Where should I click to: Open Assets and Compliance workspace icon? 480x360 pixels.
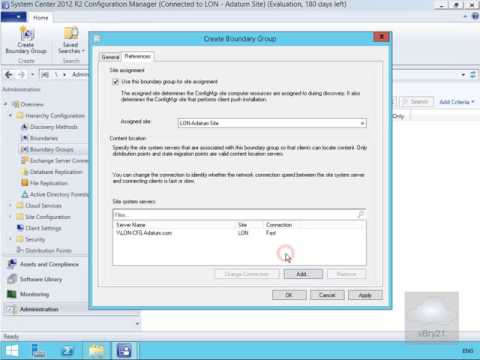(12, 264)
